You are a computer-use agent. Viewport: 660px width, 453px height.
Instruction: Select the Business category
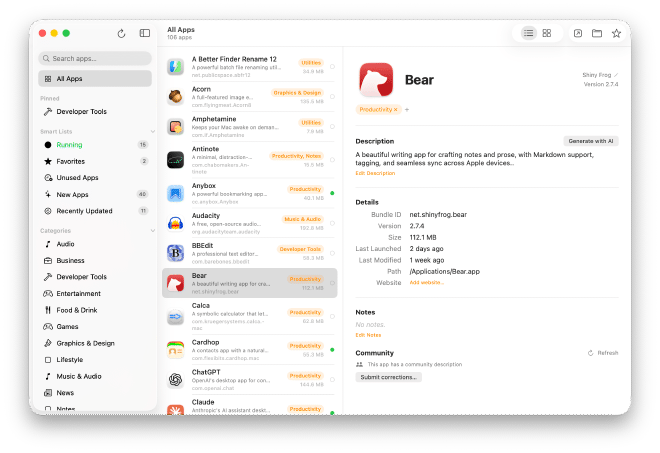95,261
